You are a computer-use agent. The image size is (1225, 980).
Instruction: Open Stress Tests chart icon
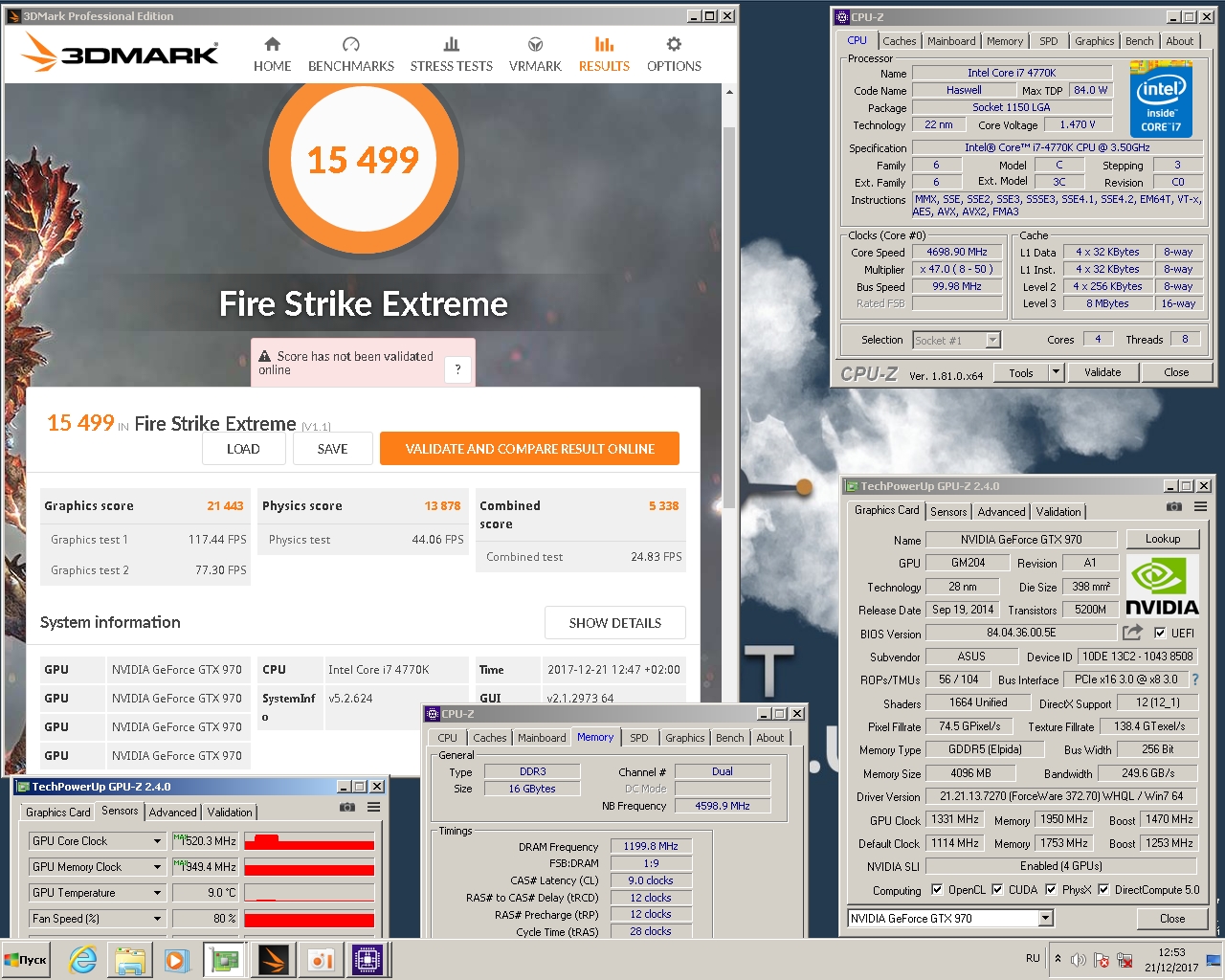pos(452,44)
